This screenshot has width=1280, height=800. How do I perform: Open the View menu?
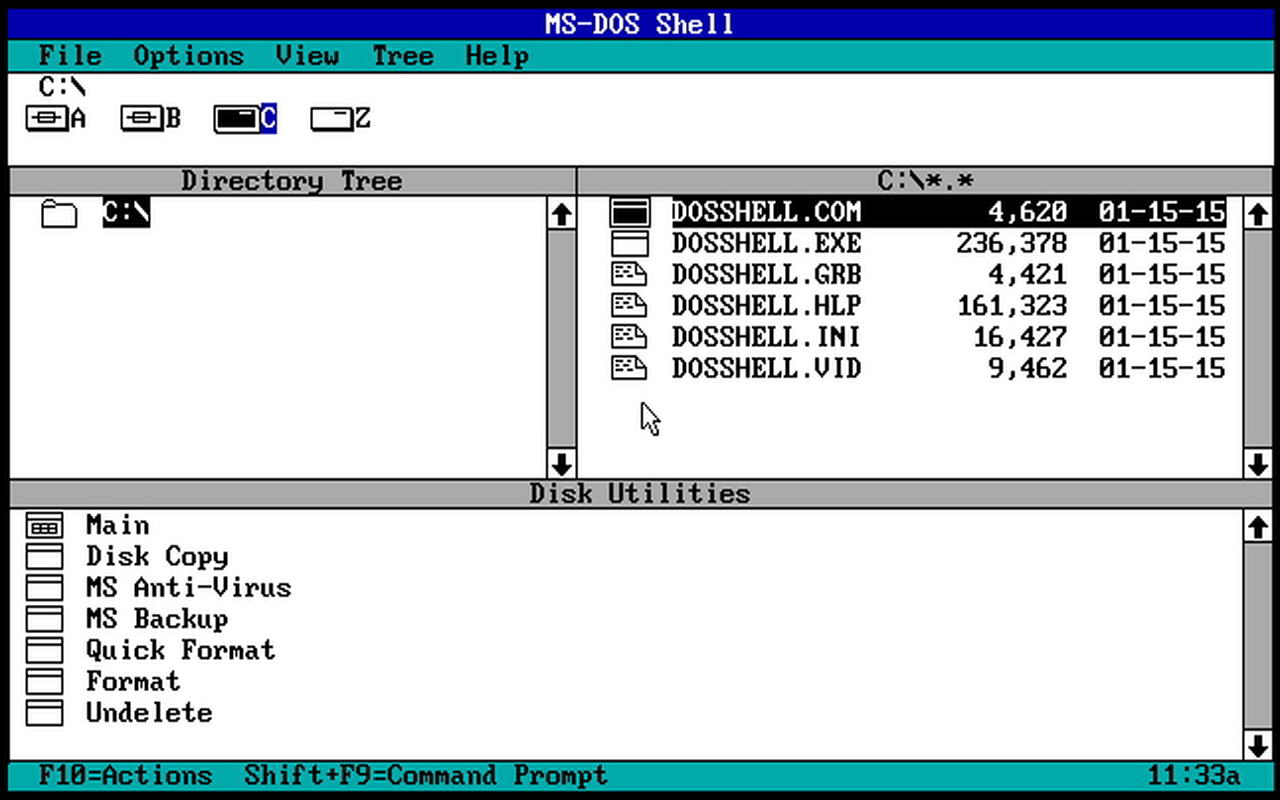[307, 56]
